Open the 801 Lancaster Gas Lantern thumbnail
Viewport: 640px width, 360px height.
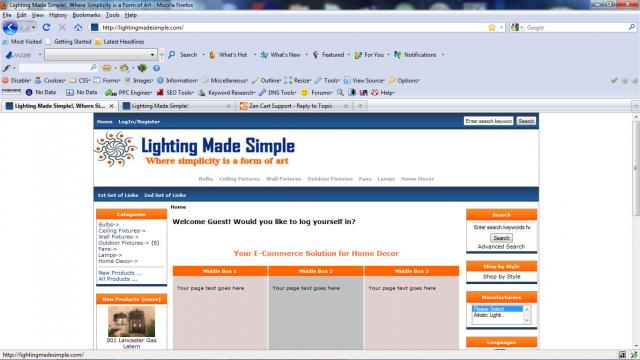[131, 322]
